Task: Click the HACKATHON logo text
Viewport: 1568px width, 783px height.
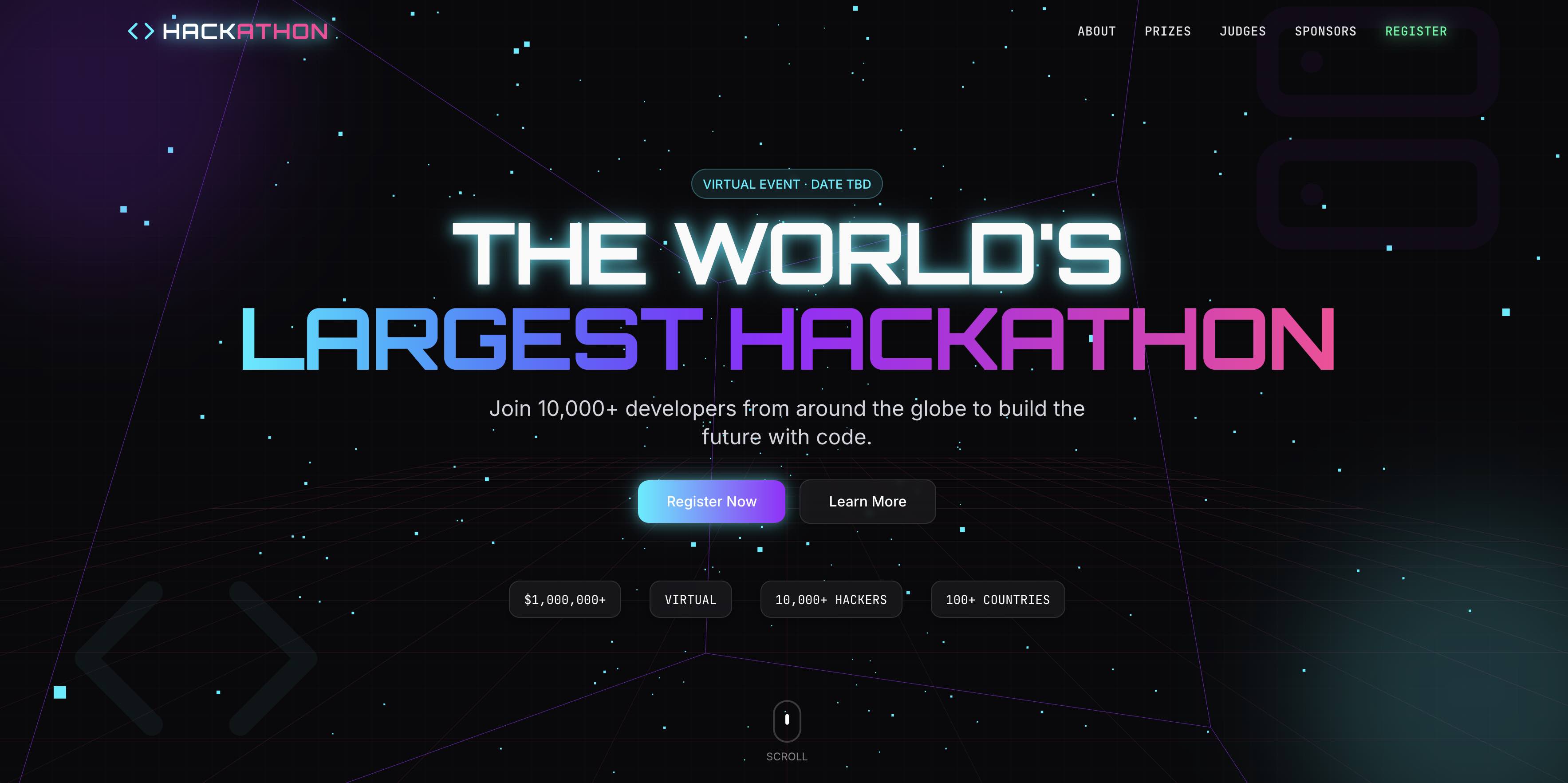Action: point(245,31)
